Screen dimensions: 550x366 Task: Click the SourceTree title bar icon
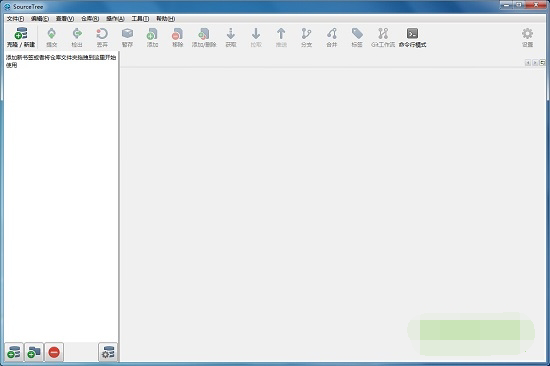[x=7, y=7]
